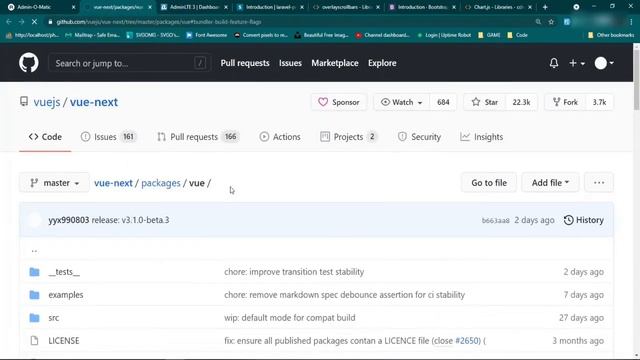The width and height of the screenshot is (640, 360).
Task: Star the repository
Action: [x=485, y=102]
